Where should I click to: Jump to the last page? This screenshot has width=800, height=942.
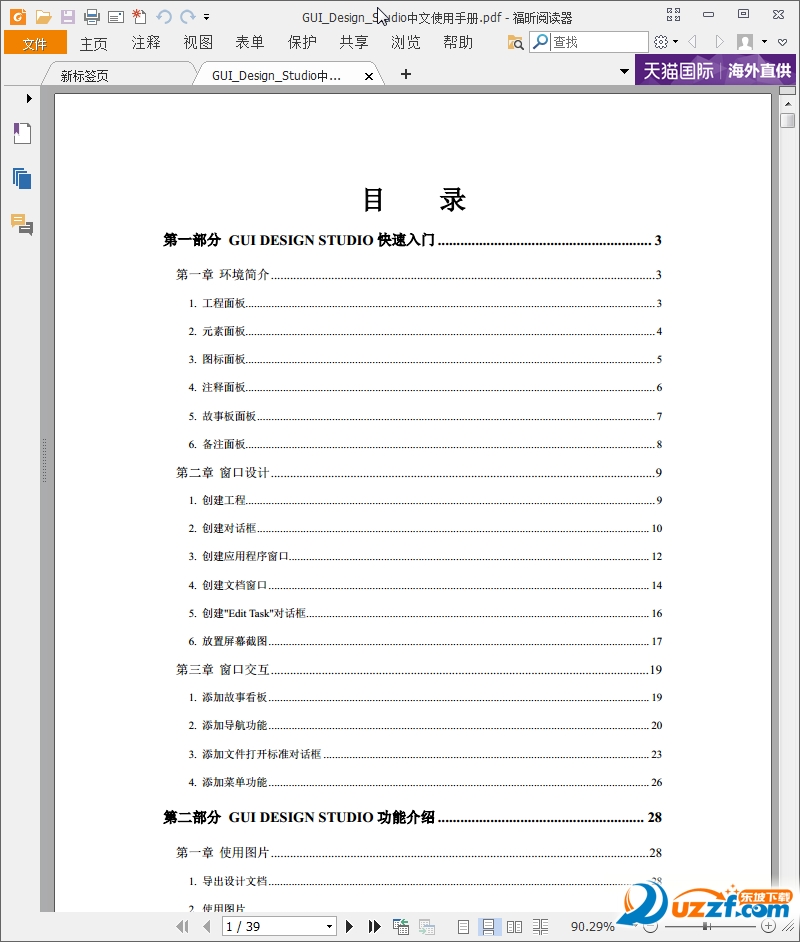click(375, 926)
